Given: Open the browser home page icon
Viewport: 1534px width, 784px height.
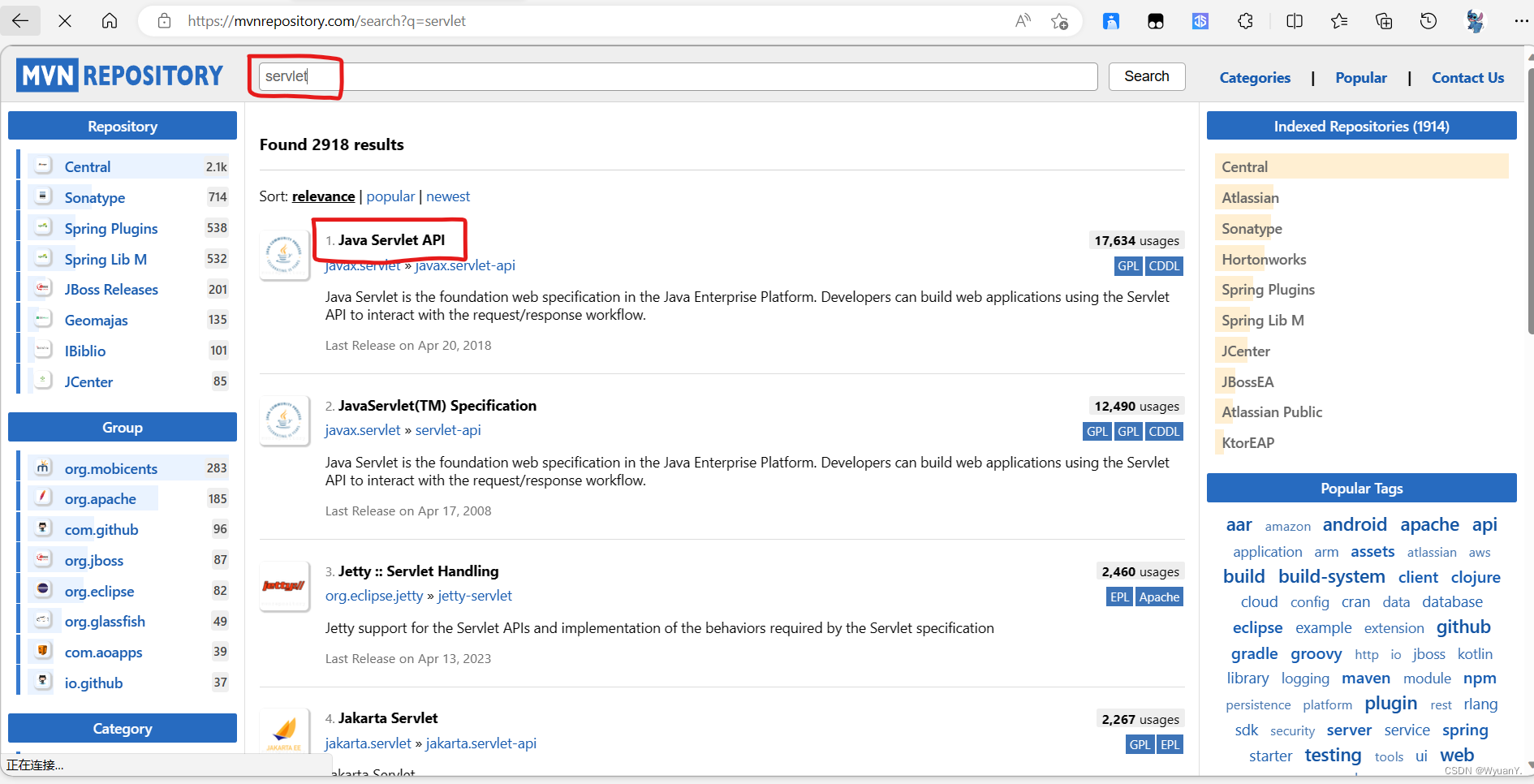Looking at the screenshot, I should click(x=110, y=21).
